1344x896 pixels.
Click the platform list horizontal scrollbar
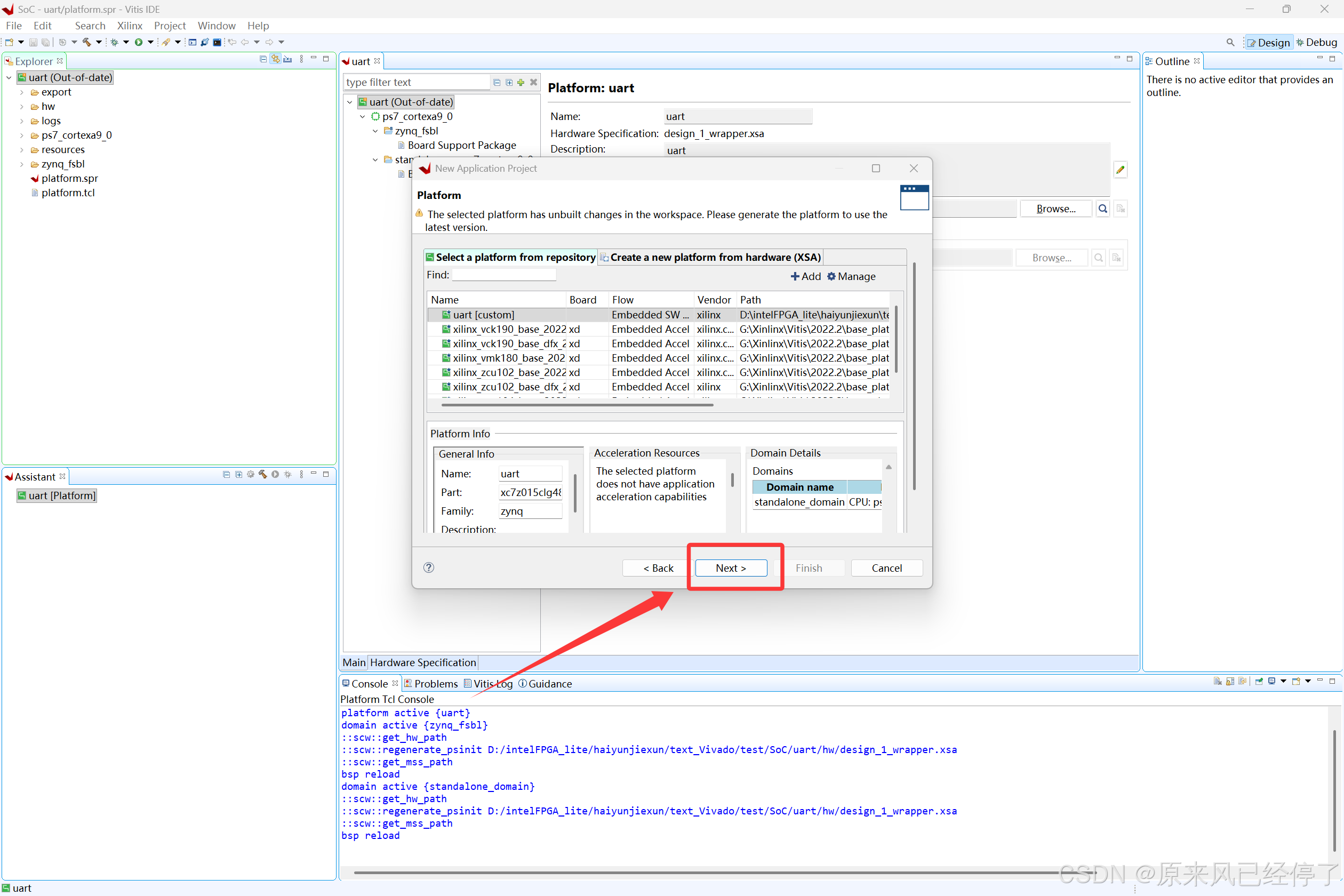tap(577, 405)
